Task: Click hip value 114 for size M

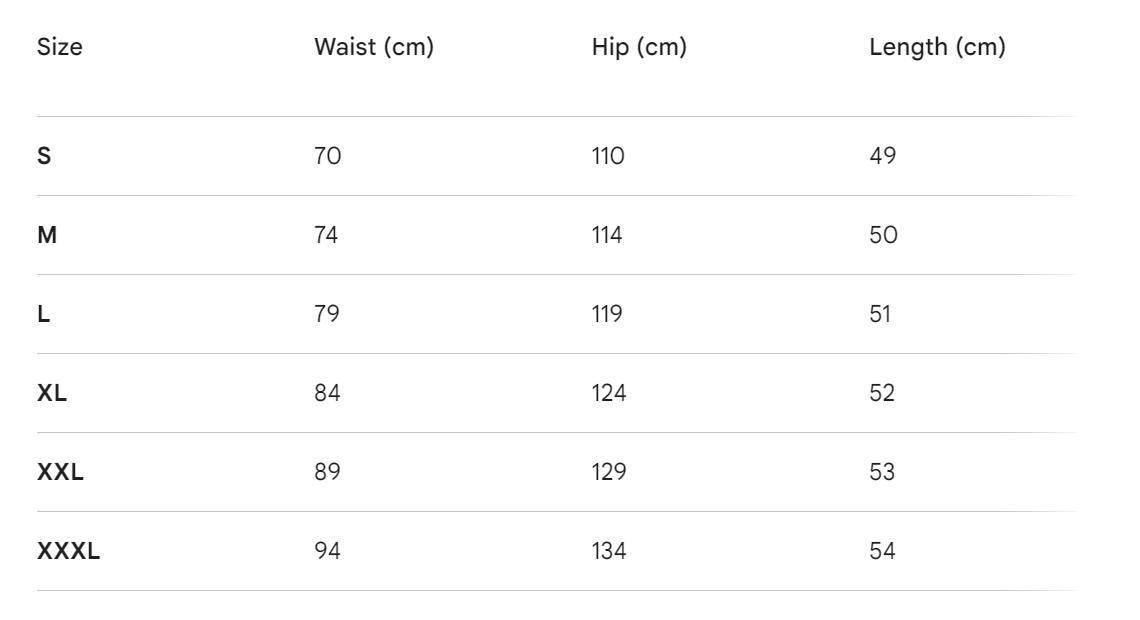Action: pyautogui.click(x=607, y=235)
